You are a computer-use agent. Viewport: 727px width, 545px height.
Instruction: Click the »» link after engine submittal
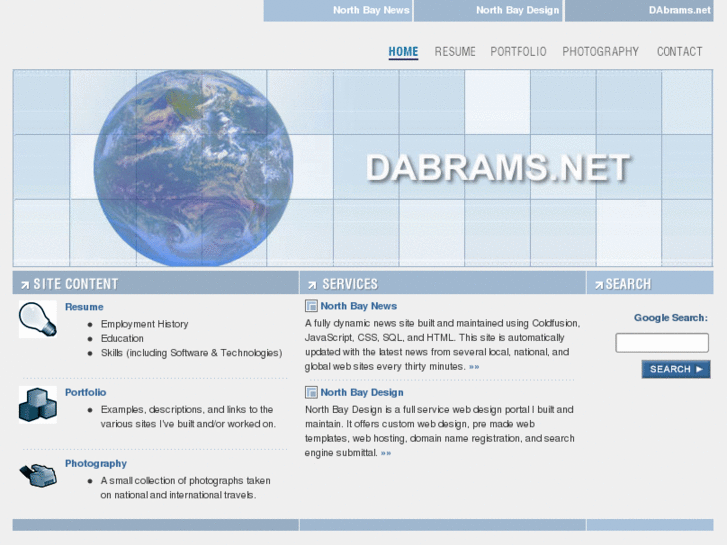386,453
